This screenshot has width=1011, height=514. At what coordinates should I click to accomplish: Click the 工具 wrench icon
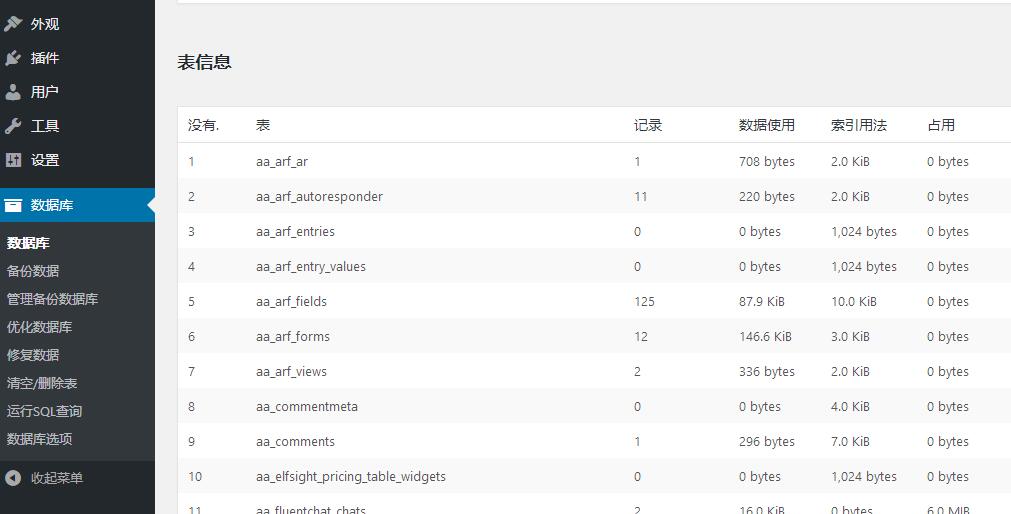[x=13, y=126]
